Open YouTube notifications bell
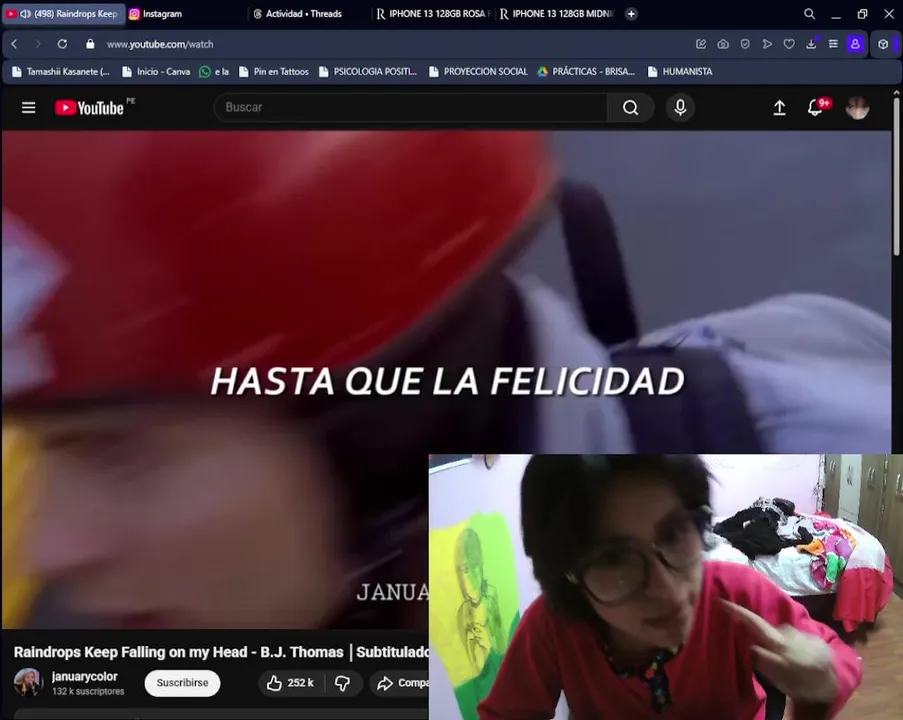The width and height of the screenshot is (903, 720). click(815, 108)
